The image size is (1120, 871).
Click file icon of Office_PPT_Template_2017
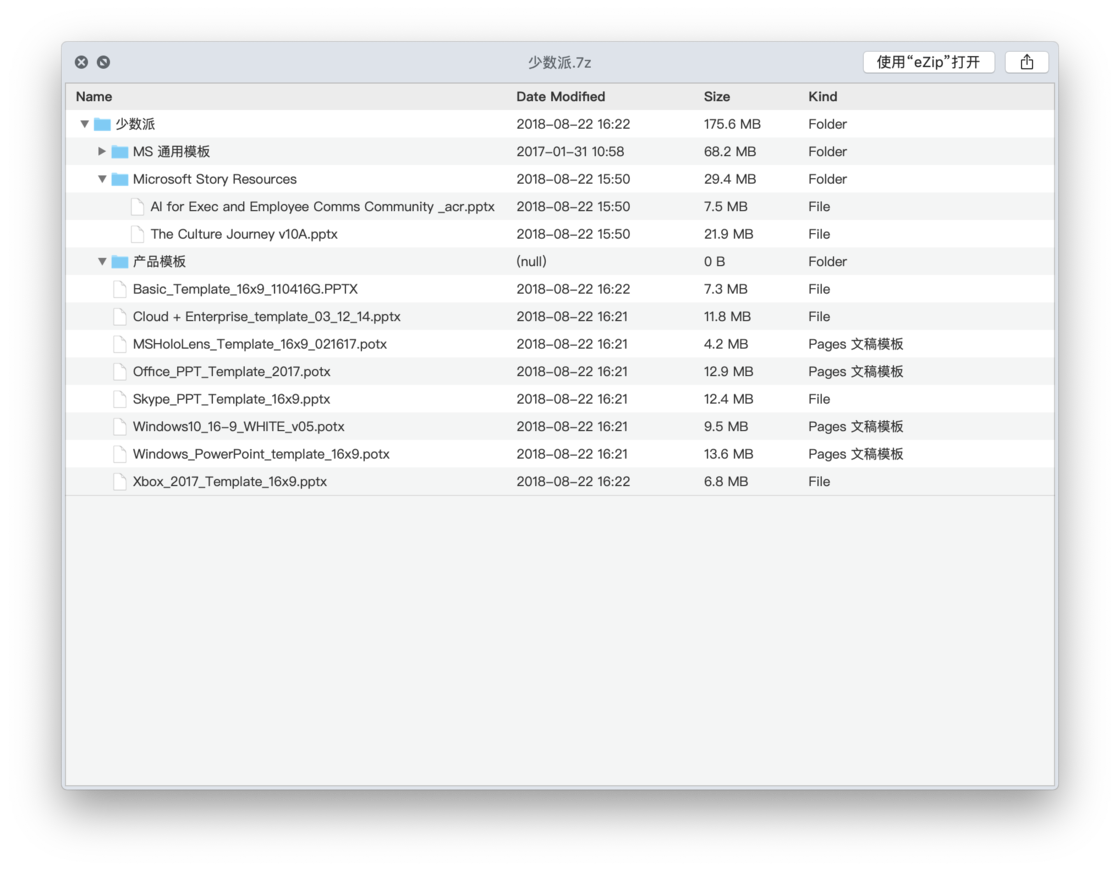(x=120, y=372)
